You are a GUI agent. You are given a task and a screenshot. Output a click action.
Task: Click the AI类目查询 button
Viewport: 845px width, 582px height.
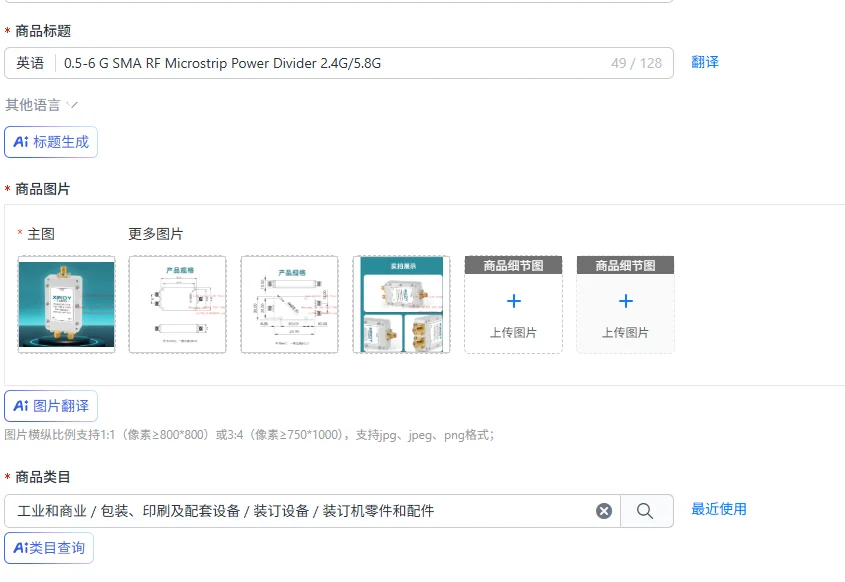coord(49,548)
